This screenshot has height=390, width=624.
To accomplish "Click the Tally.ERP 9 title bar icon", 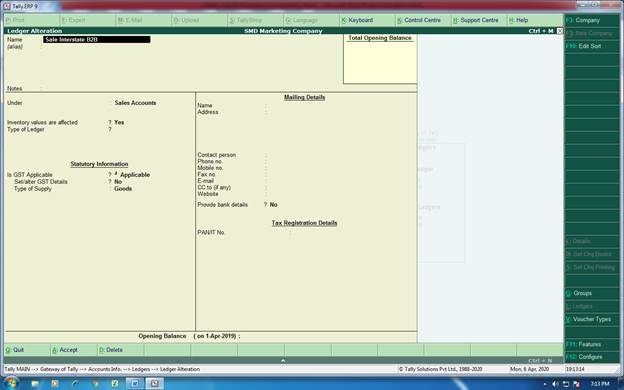I will 7,6.
